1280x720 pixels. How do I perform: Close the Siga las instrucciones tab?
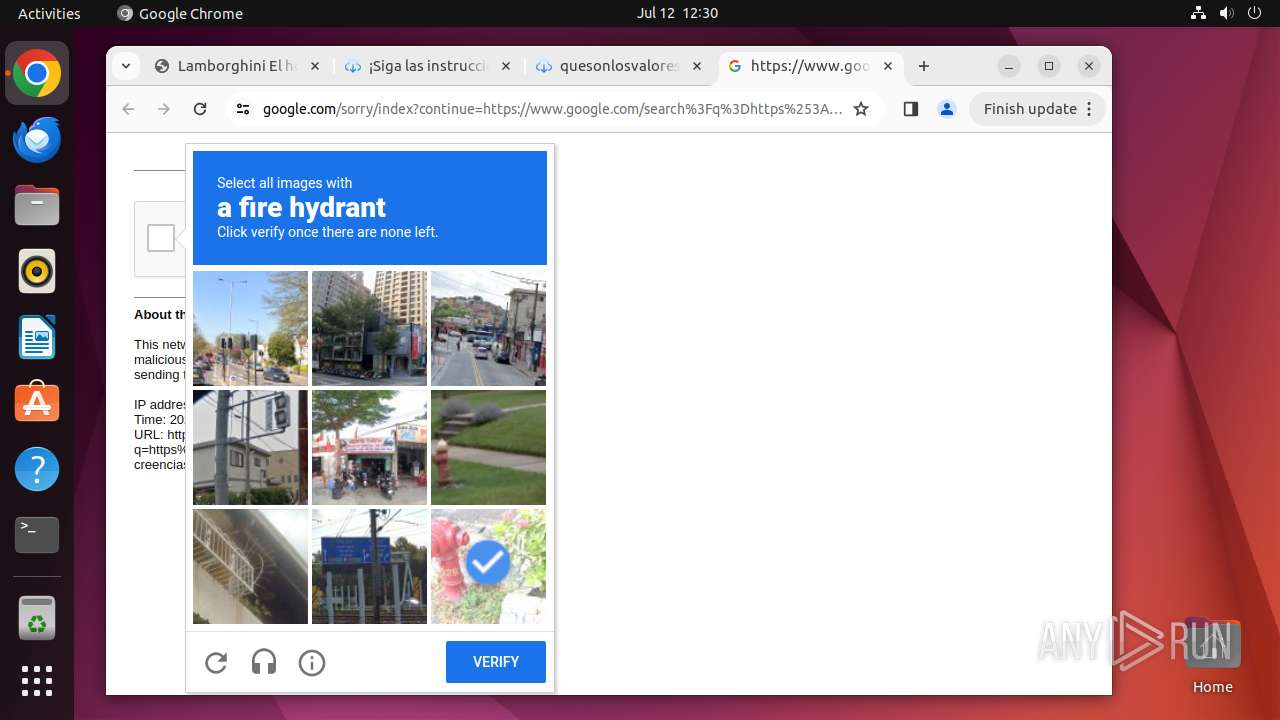pos(506,66)
